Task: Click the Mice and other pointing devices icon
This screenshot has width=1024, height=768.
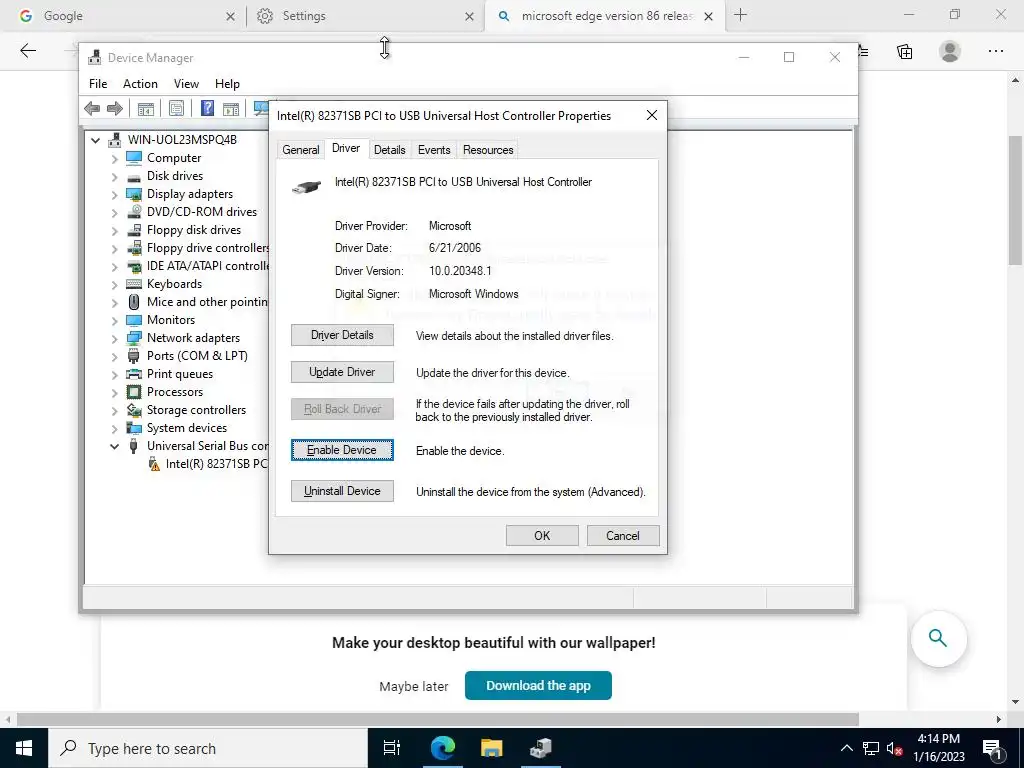Action: (x=134, y=302)
